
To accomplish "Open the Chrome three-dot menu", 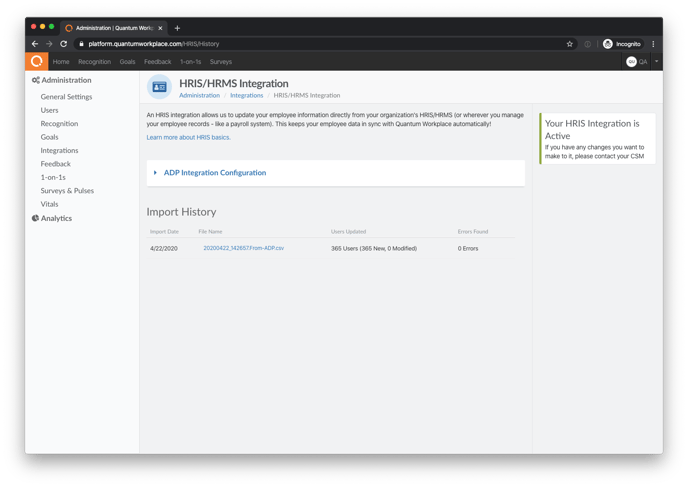I will 653,44.
